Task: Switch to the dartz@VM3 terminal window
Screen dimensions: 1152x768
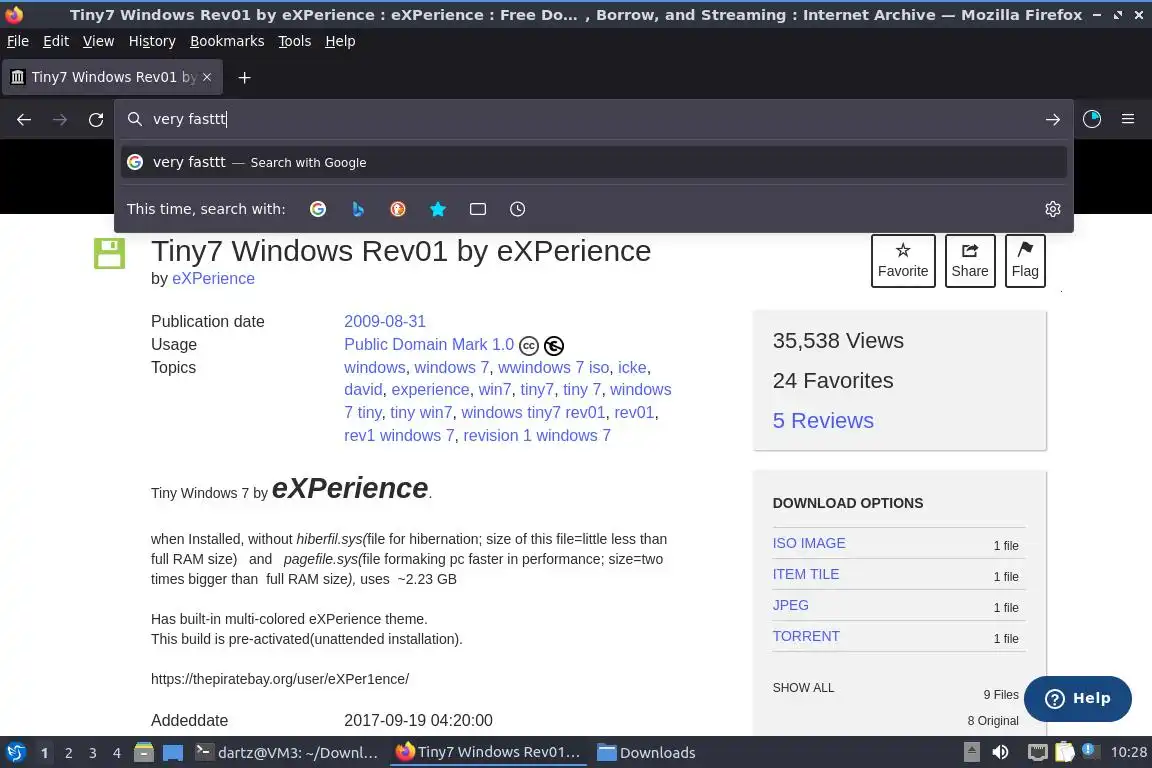Action: point(287,753)
